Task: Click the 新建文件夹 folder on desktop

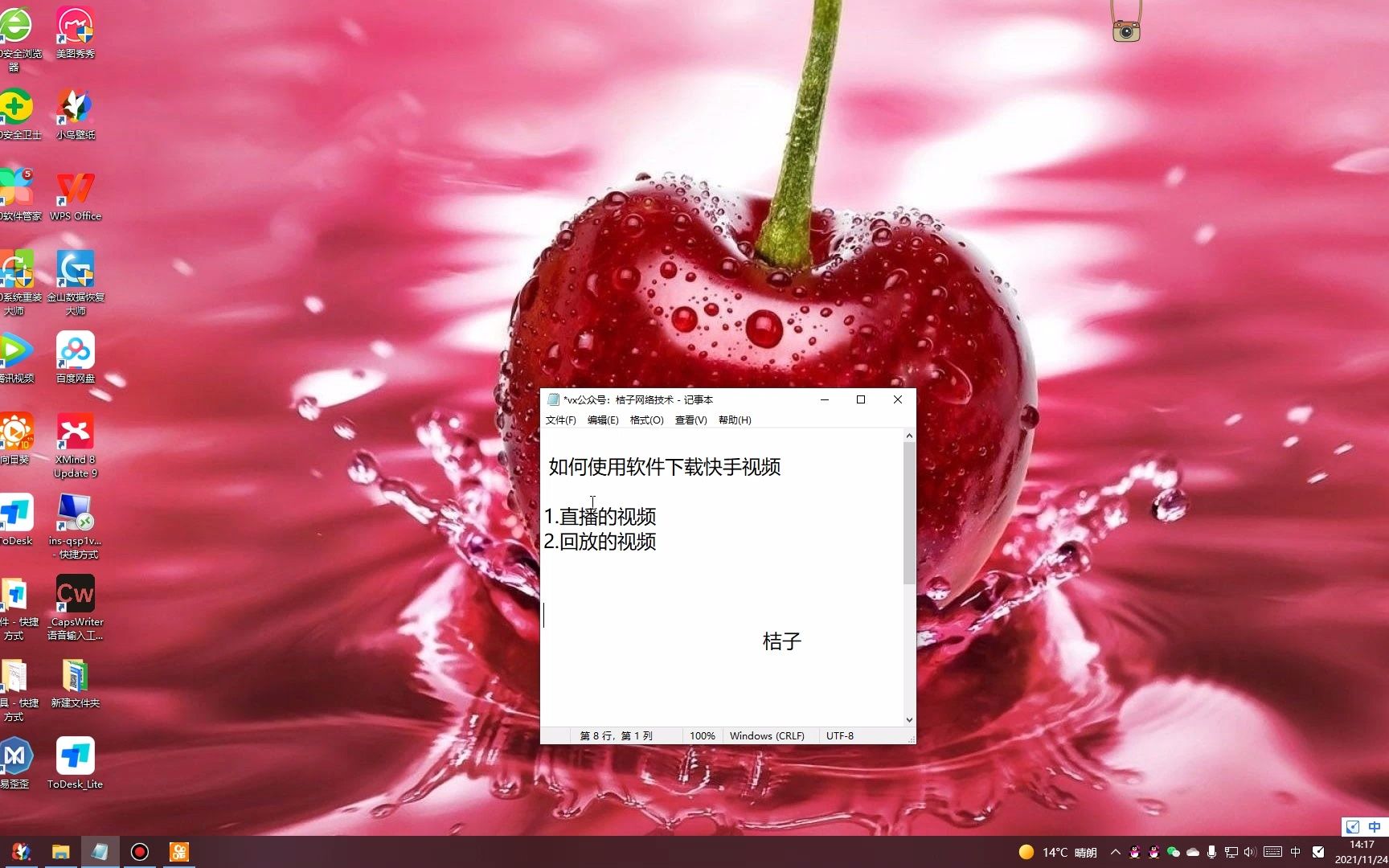Action: (75, 680)
